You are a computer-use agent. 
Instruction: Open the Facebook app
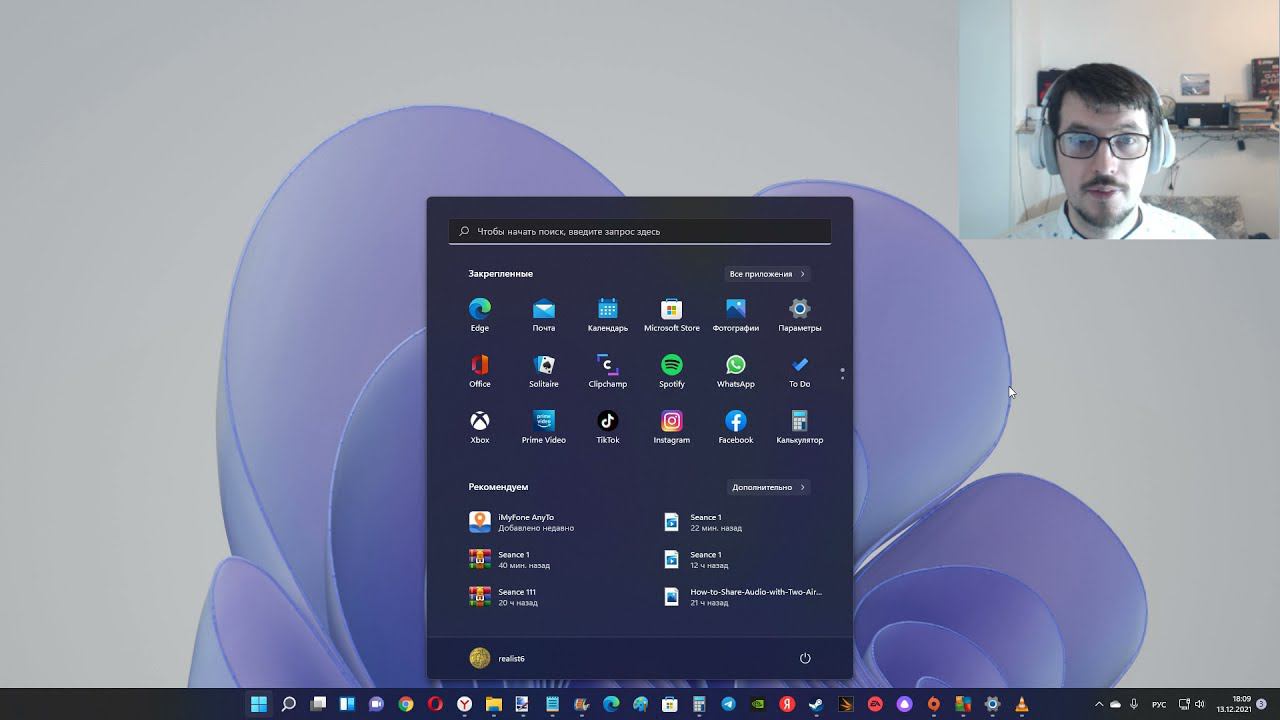736,427
